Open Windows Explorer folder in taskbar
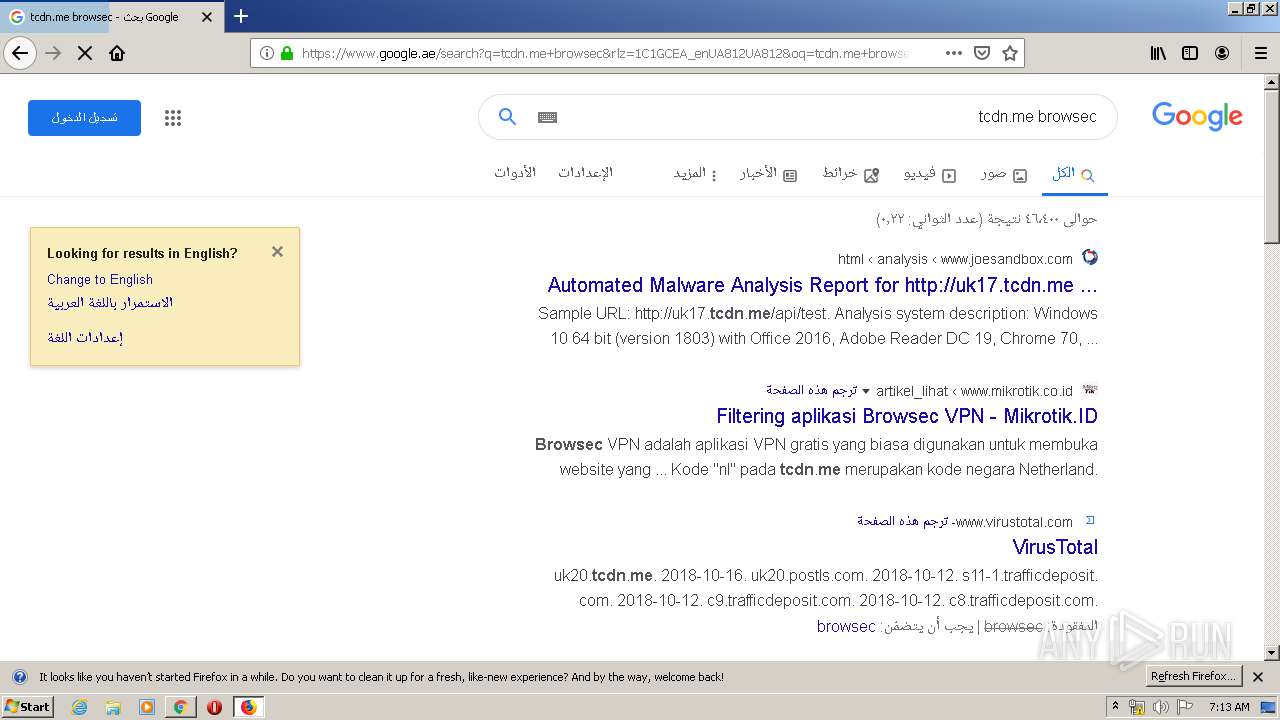1280x720 pixels. click(113, 707)
